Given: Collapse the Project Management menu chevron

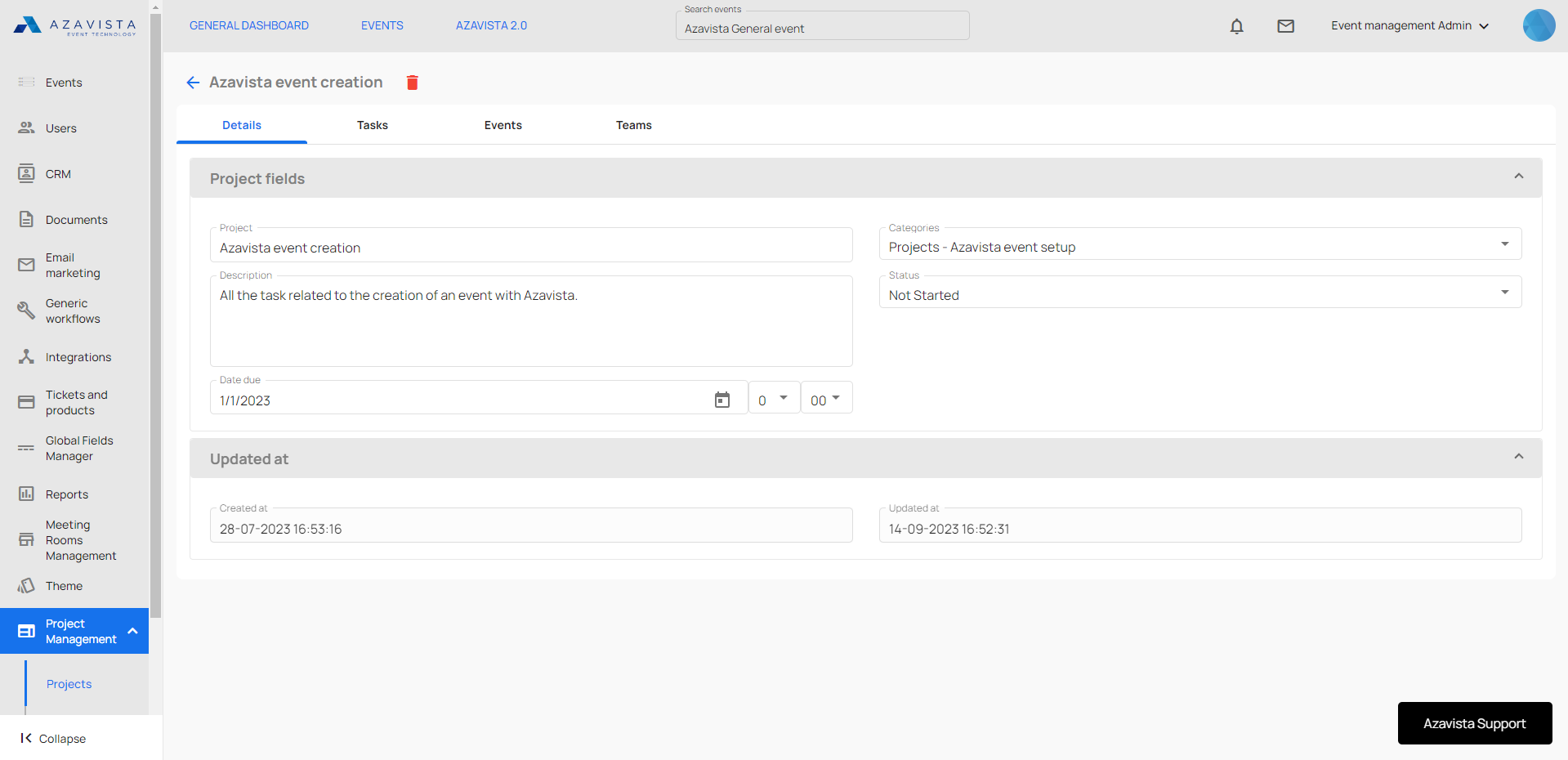Looking at the screenshot, I should 132,631.
